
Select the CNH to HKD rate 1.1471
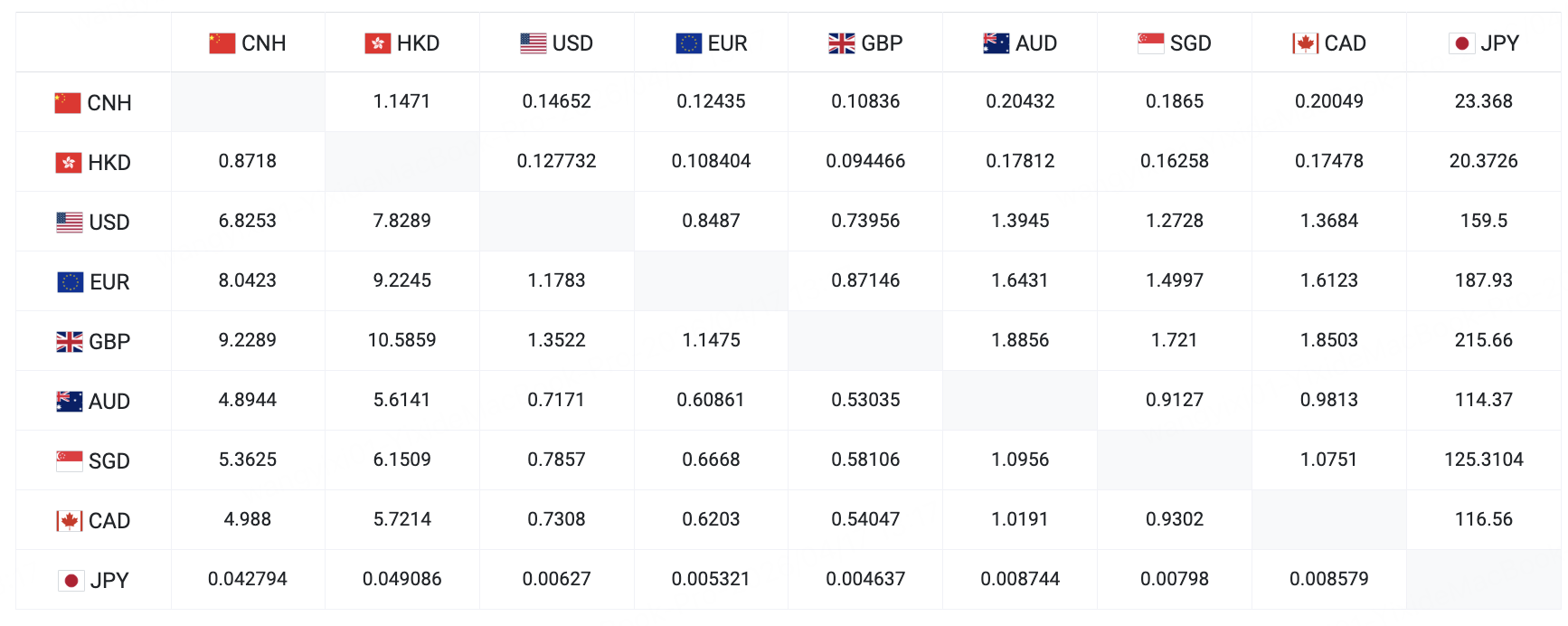pos(401,101)
